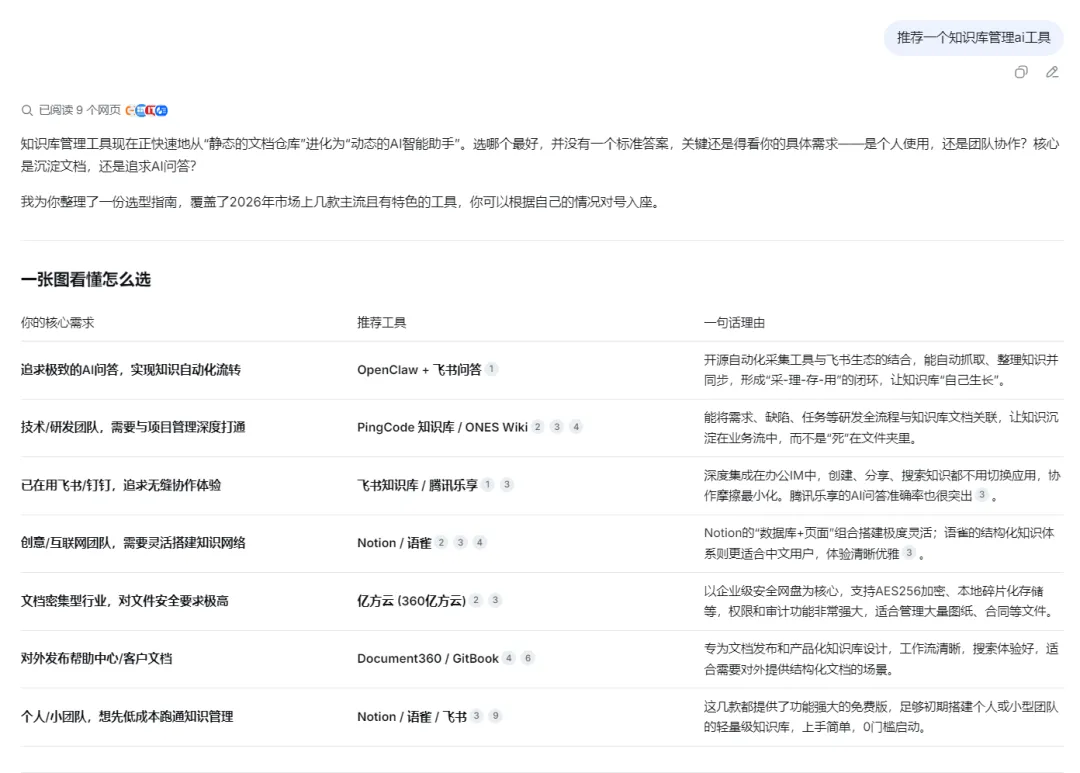
Task: Click the 推荐一个知识库管理ai工具 message bubble
Action: (973, 37)
